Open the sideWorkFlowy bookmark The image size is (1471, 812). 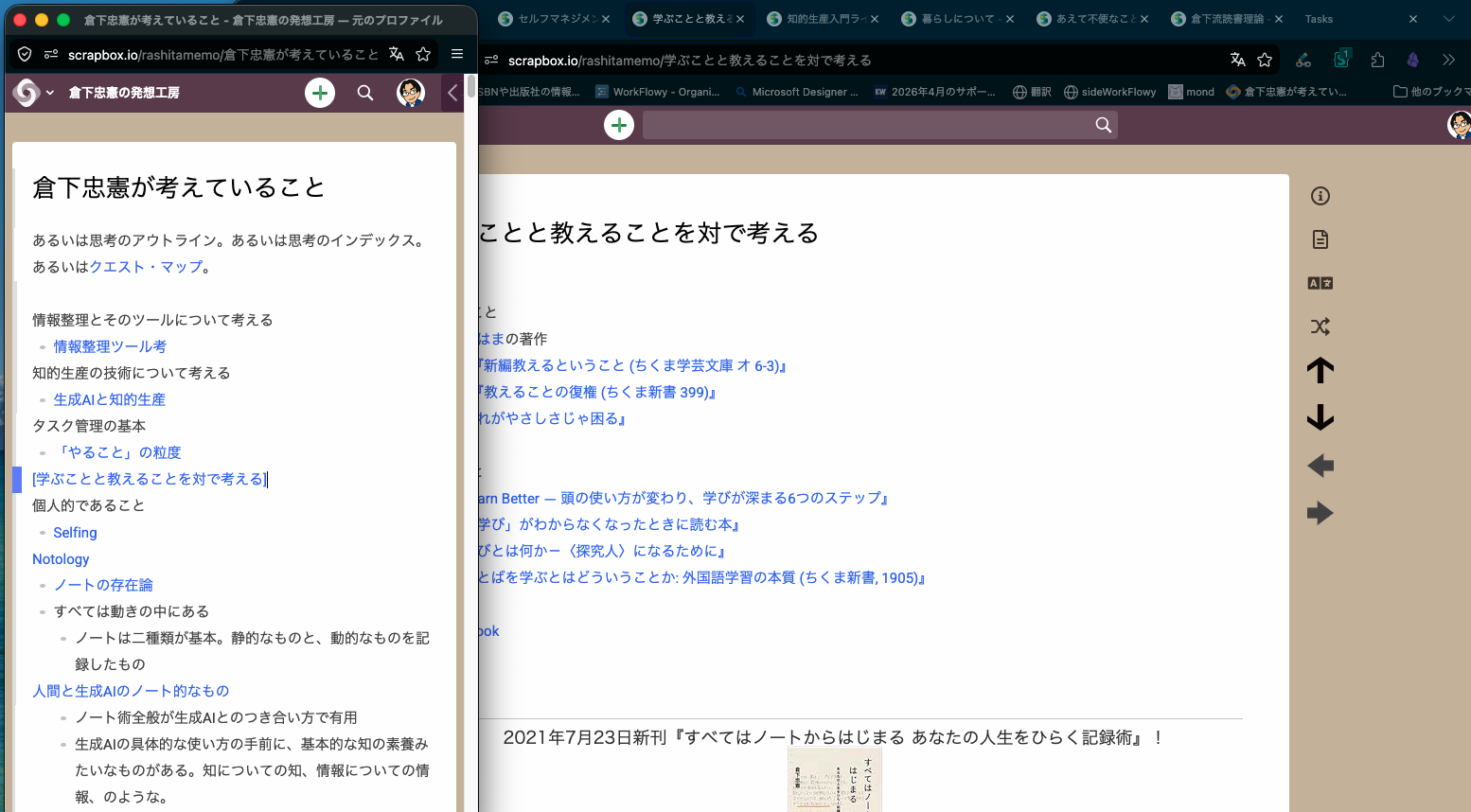pos(1109,92)
